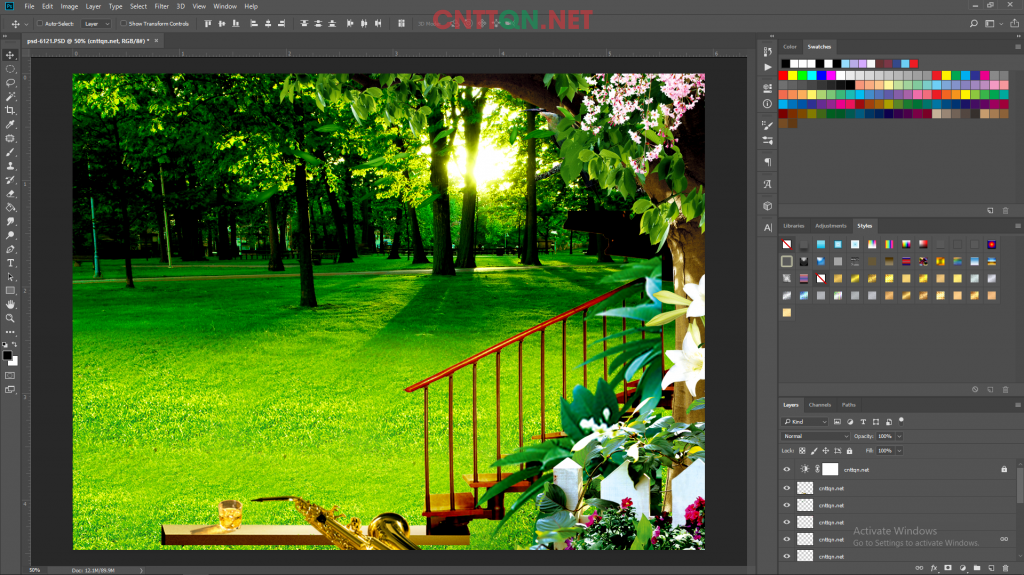Viewport: 1024px width, 575px height.
Task: Check Show Transform Controls
Action: (x=123, y=24)
